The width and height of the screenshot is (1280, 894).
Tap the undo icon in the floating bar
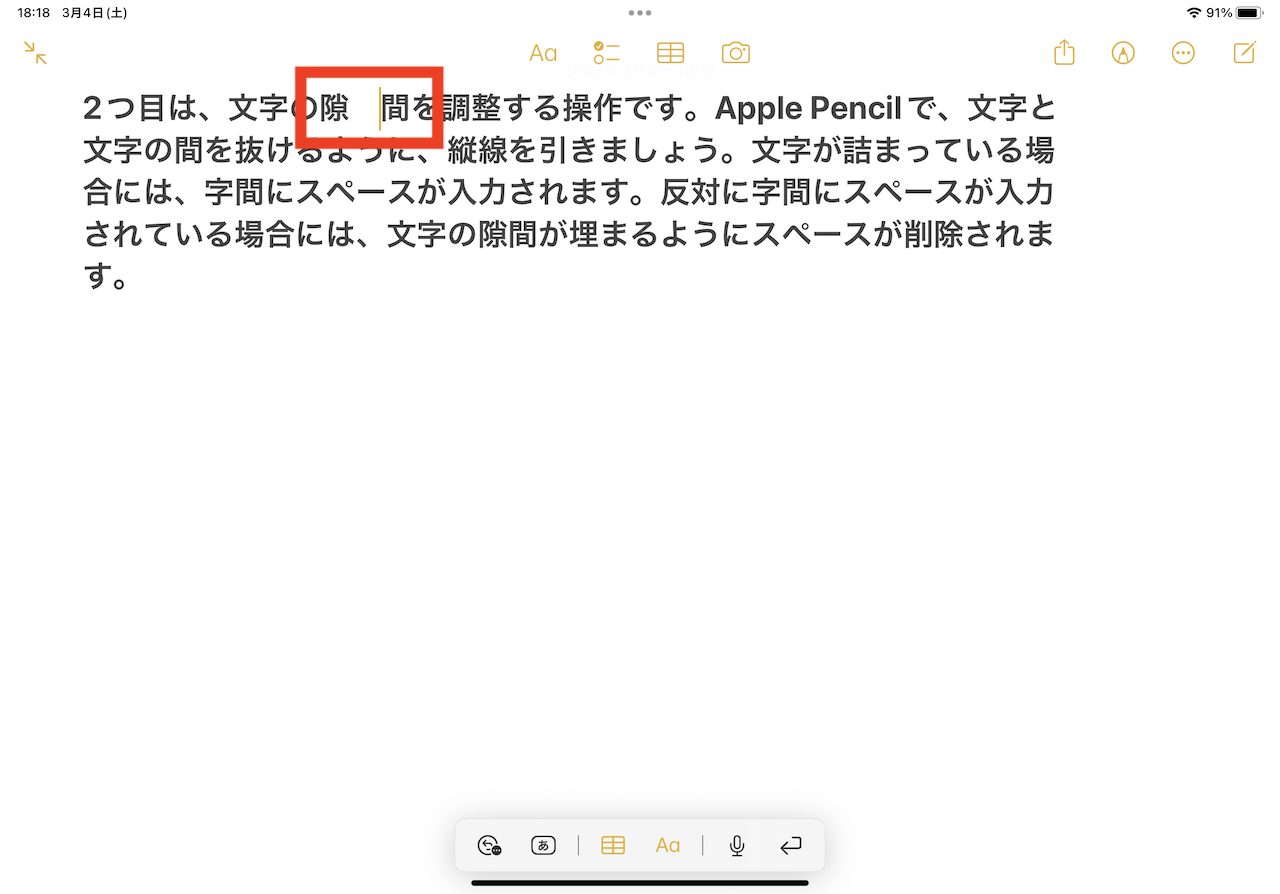[x=489, y=846]
